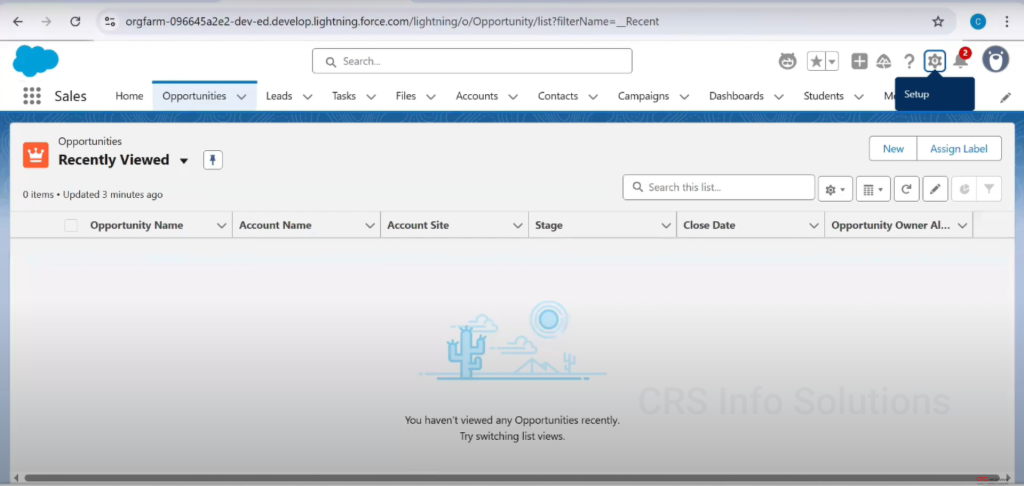1024x486 pixels.
Task: Open the Setup gear icon
Action: tap(934, 61)
